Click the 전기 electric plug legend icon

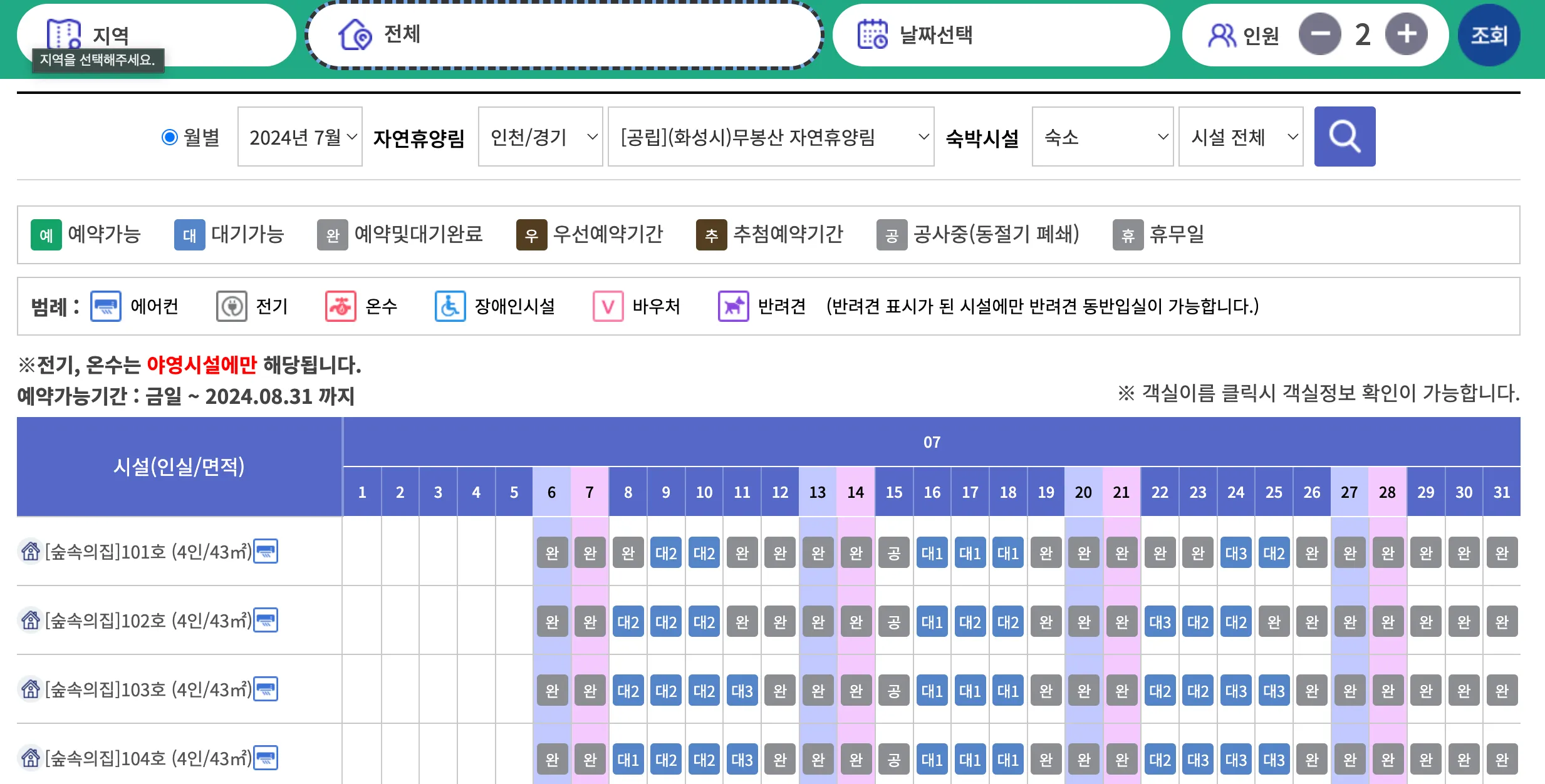point(231,306)
